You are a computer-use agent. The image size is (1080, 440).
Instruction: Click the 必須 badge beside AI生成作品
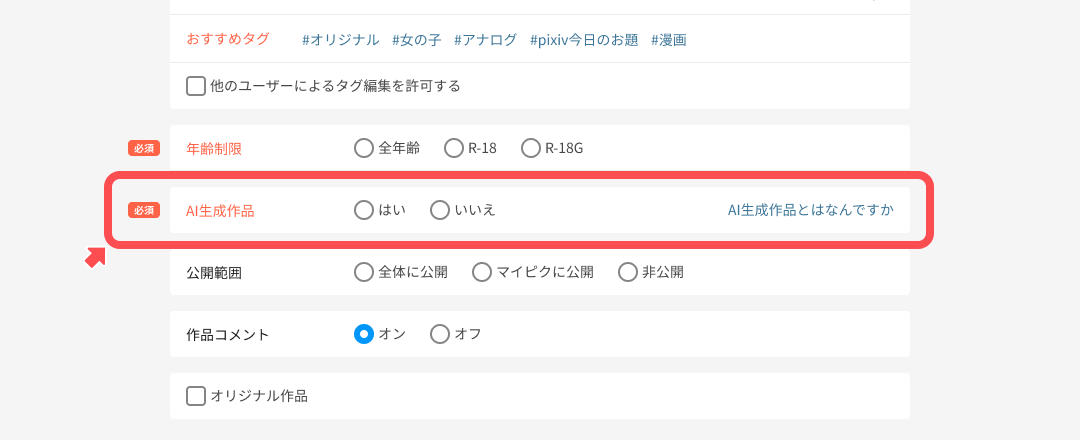tap(144, 210)
